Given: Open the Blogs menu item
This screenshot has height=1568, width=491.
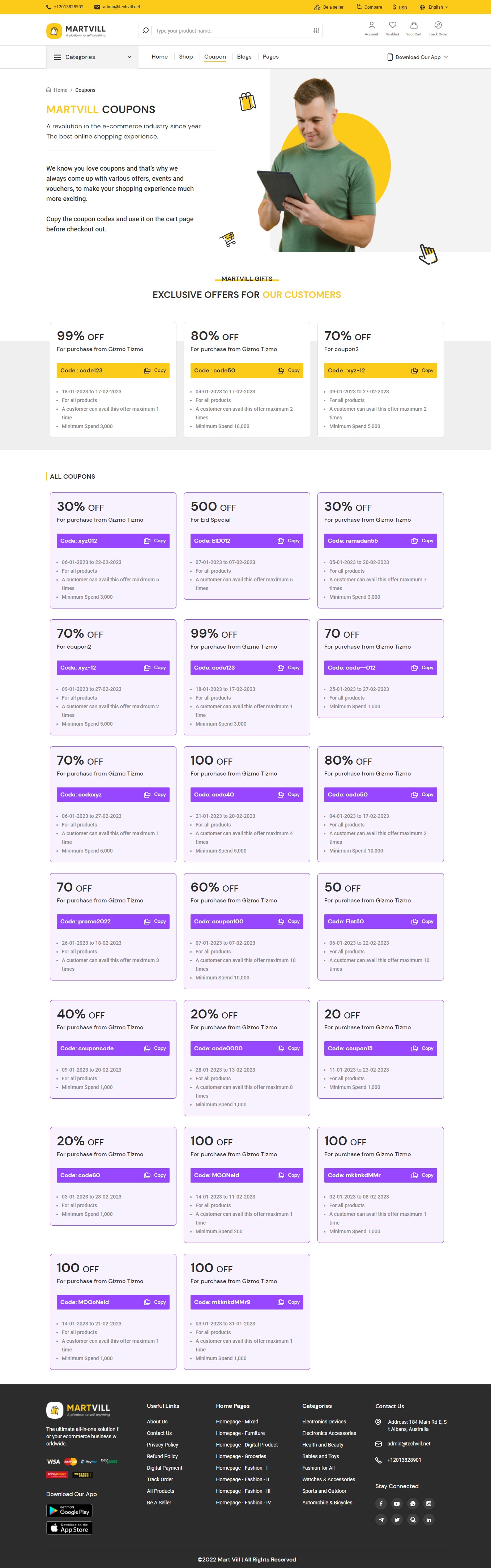Looking at the screenshot, I should click(244, 57).
